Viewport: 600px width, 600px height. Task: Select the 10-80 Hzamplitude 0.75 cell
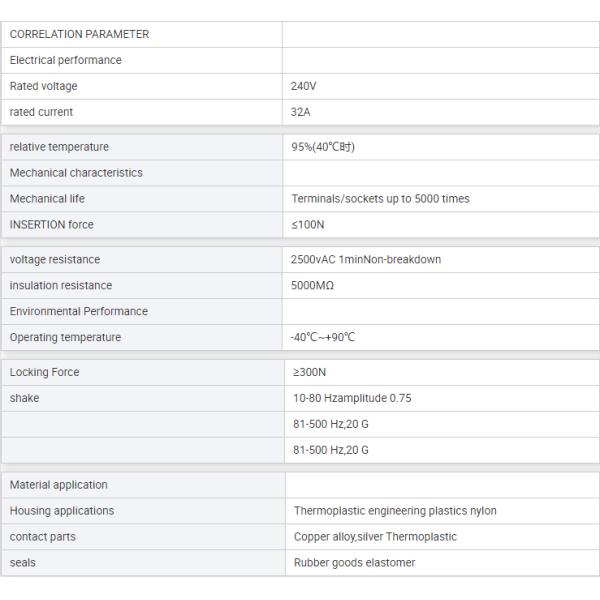tap(442, 398)
